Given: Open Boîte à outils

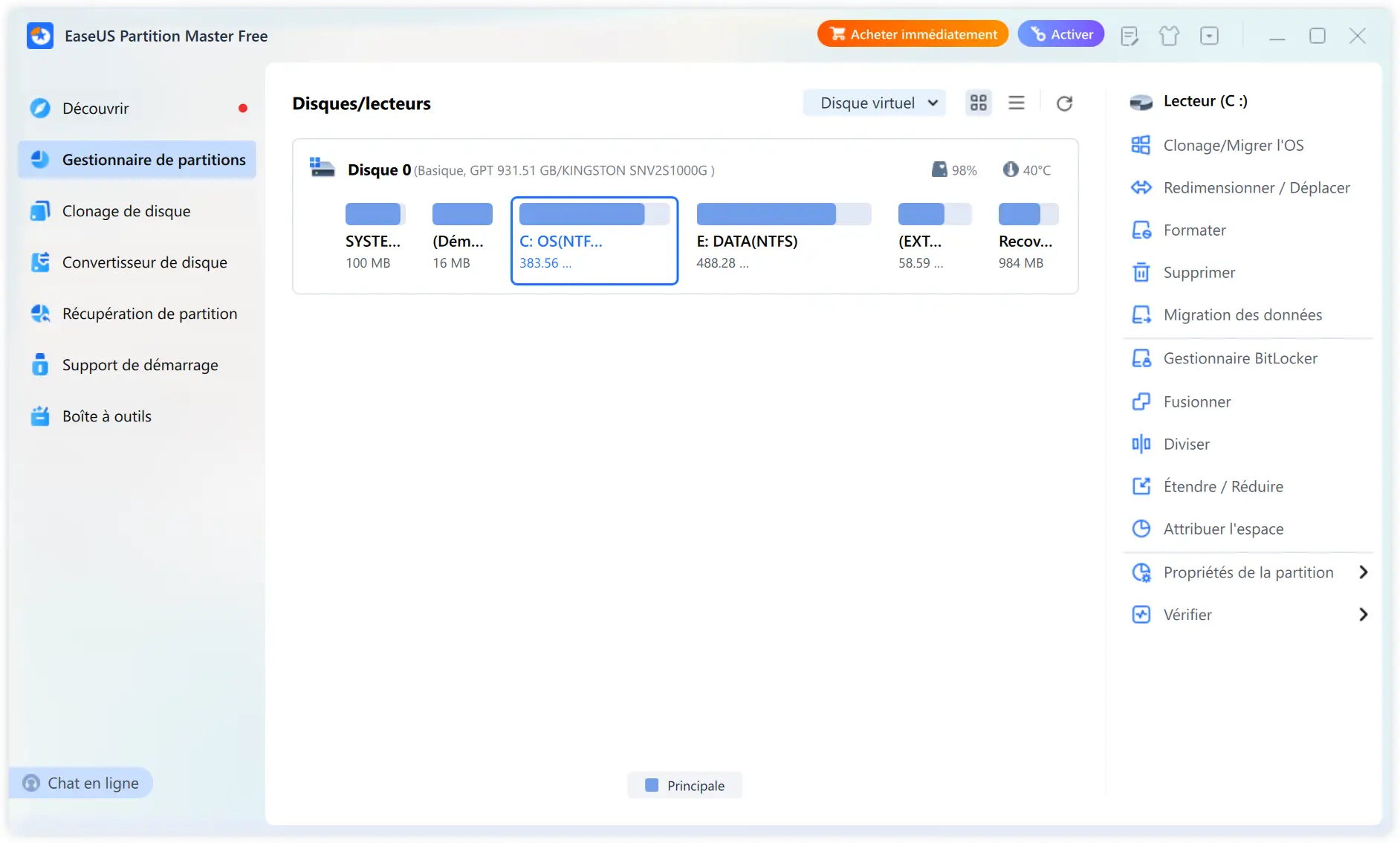Looking at the screenshot, I should pos(137,416).
